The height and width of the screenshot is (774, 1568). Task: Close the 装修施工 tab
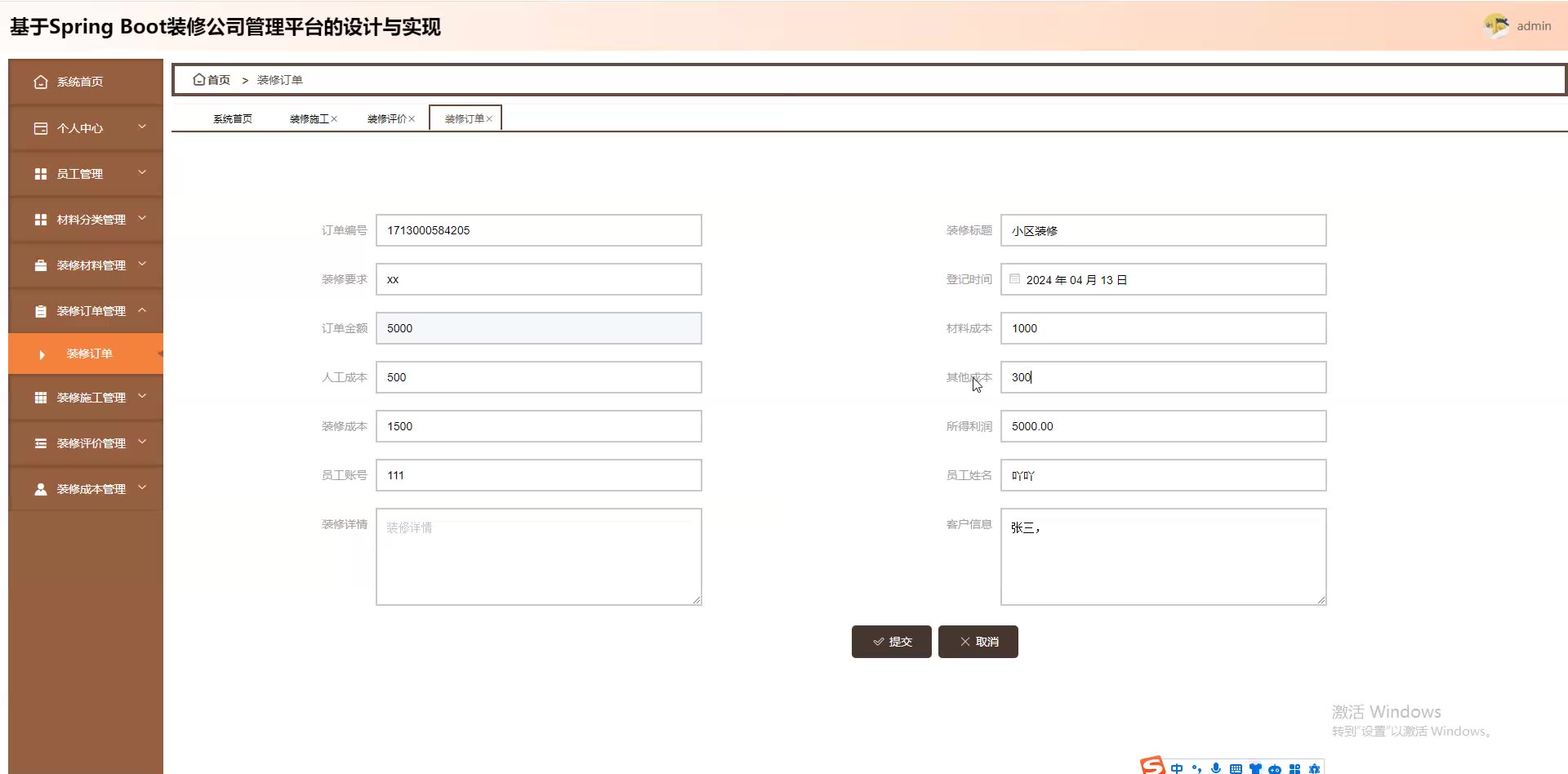tap(334, 119)
